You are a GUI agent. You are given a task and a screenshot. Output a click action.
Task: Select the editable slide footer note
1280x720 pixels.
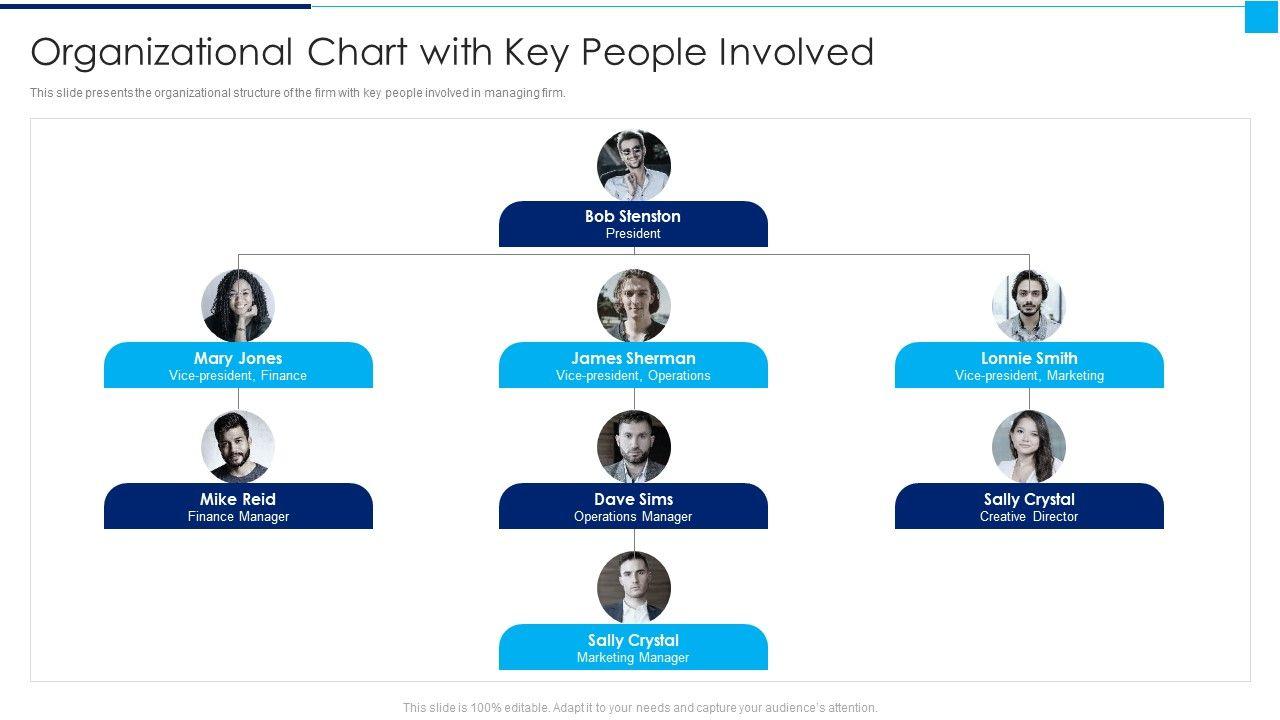click(x=640, y=707)
